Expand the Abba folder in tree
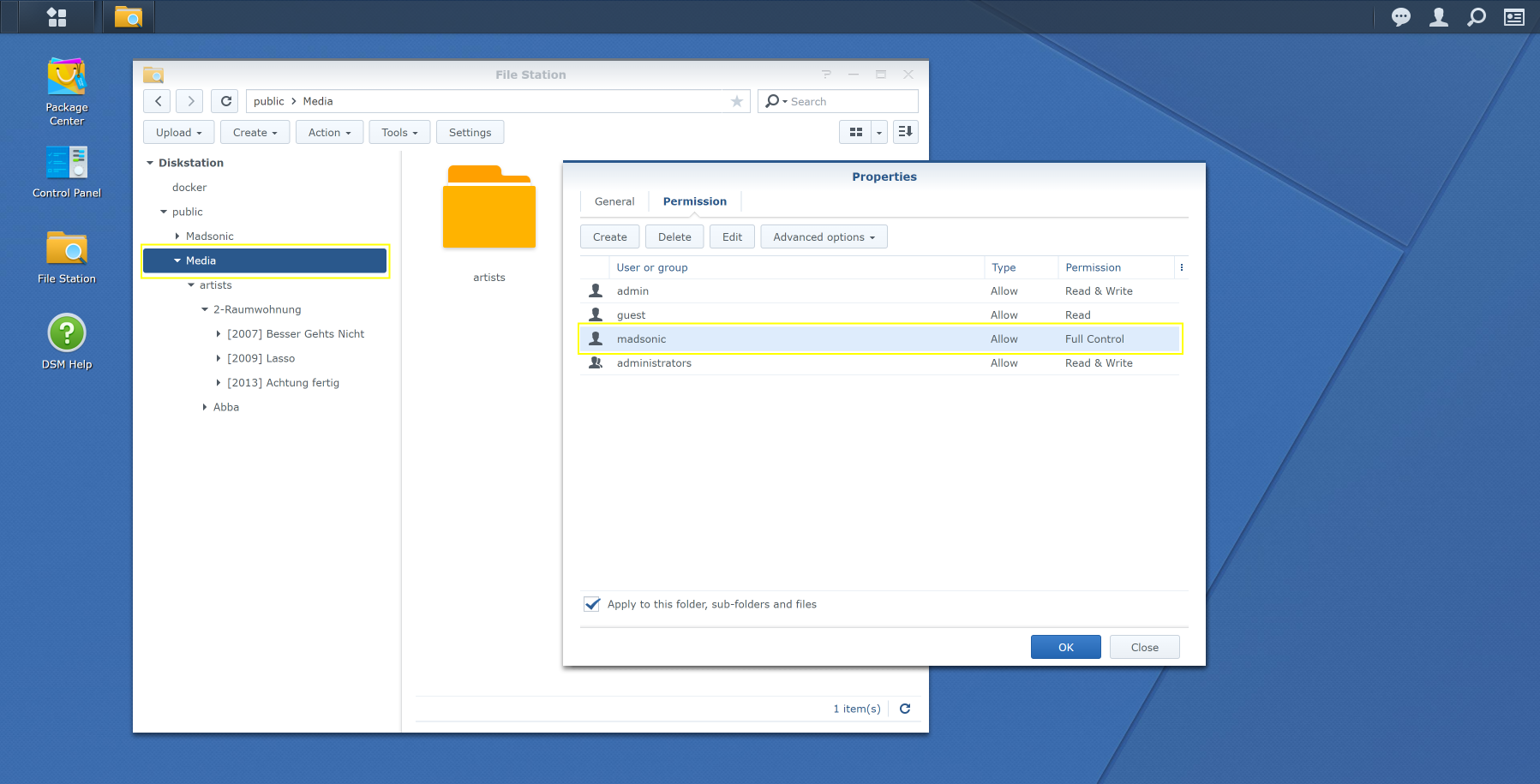Viewport: 1540px width, 784px height. pos(205,407)
